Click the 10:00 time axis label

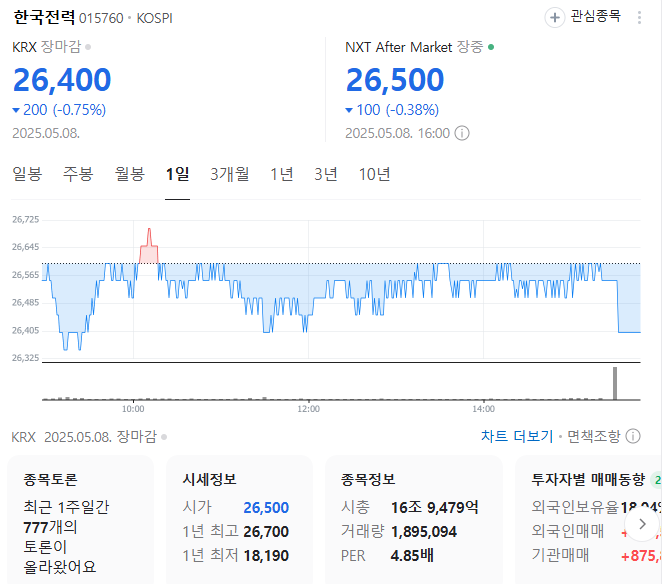[133, 409]
